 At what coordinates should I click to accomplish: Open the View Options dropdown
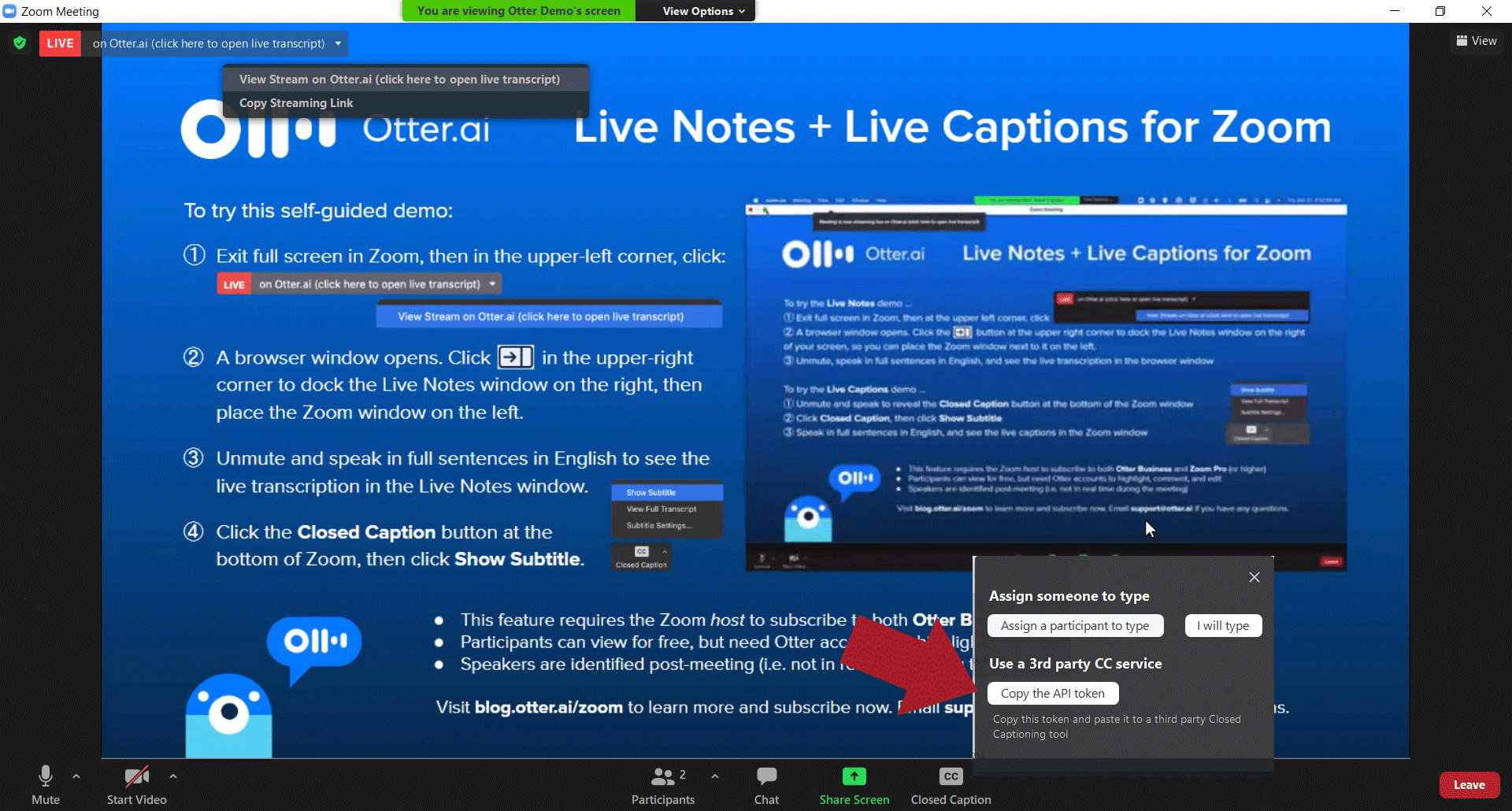[x=702, y=11]
